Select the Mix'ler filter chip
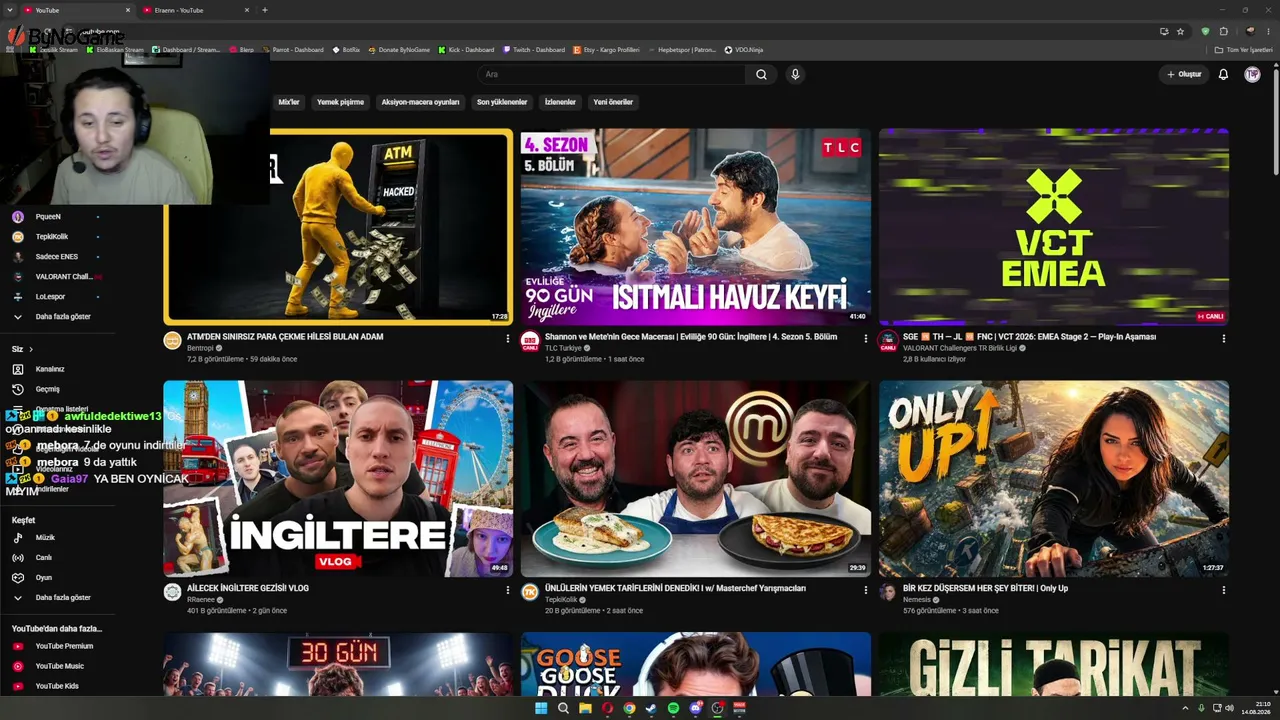 pos(289,102)
